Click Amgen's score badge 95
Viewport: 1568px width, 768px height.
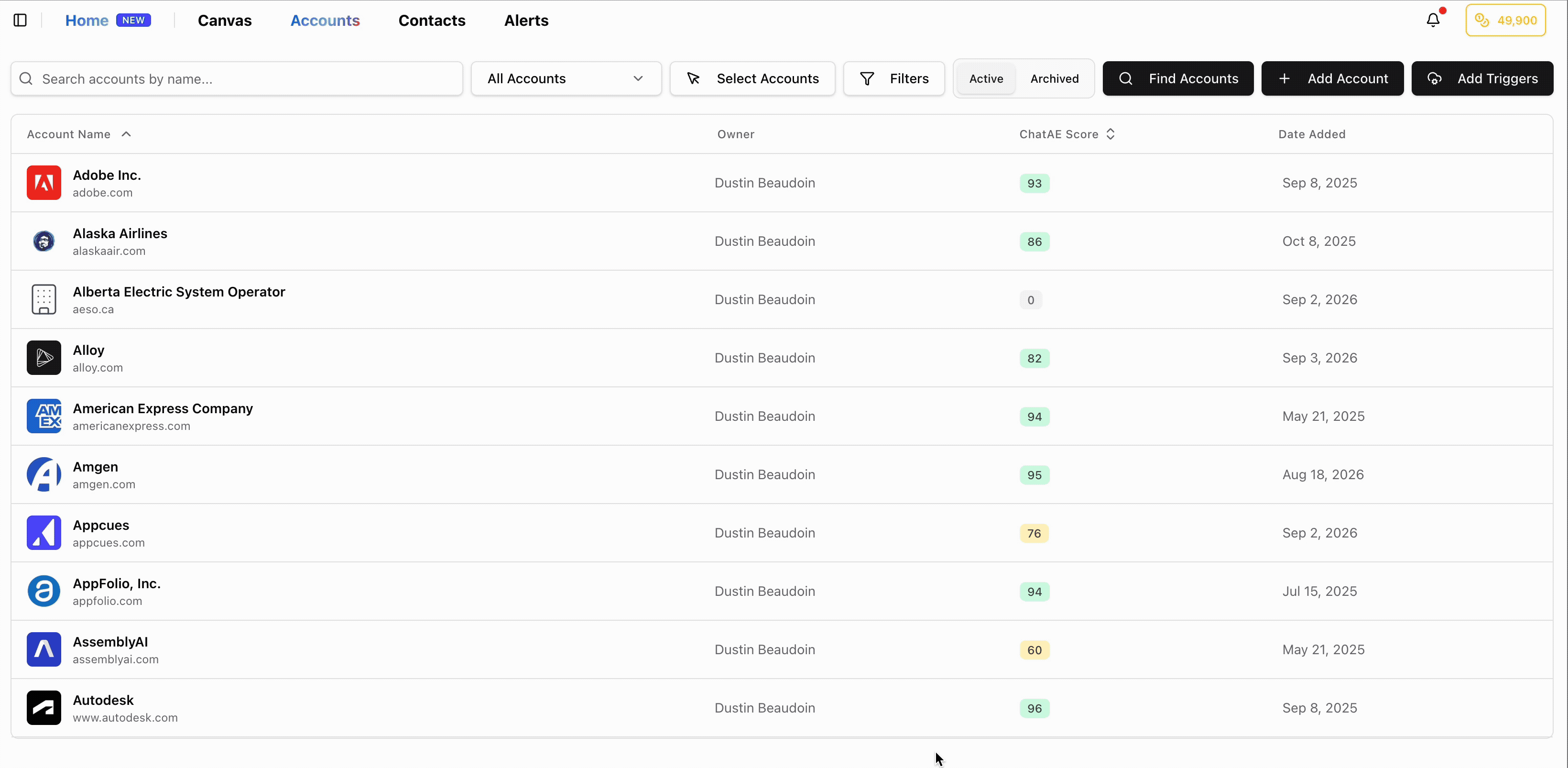point(1034,475)
